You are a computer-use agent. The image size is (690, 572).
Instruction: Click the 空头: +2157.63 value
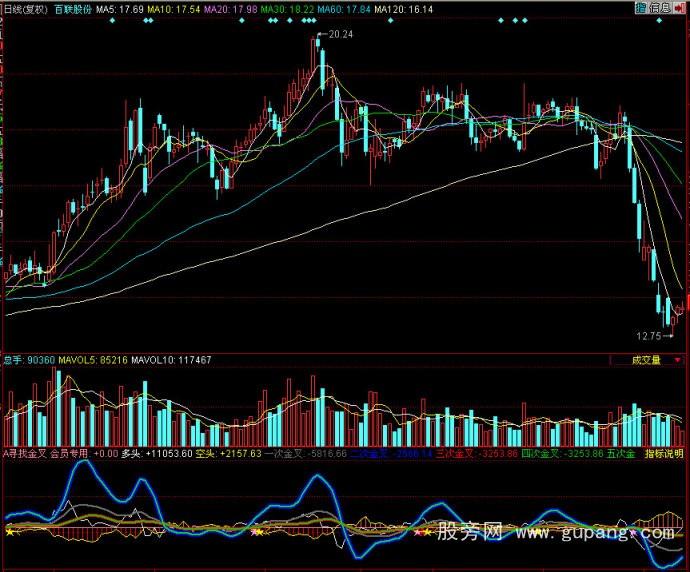coord(228,454)
